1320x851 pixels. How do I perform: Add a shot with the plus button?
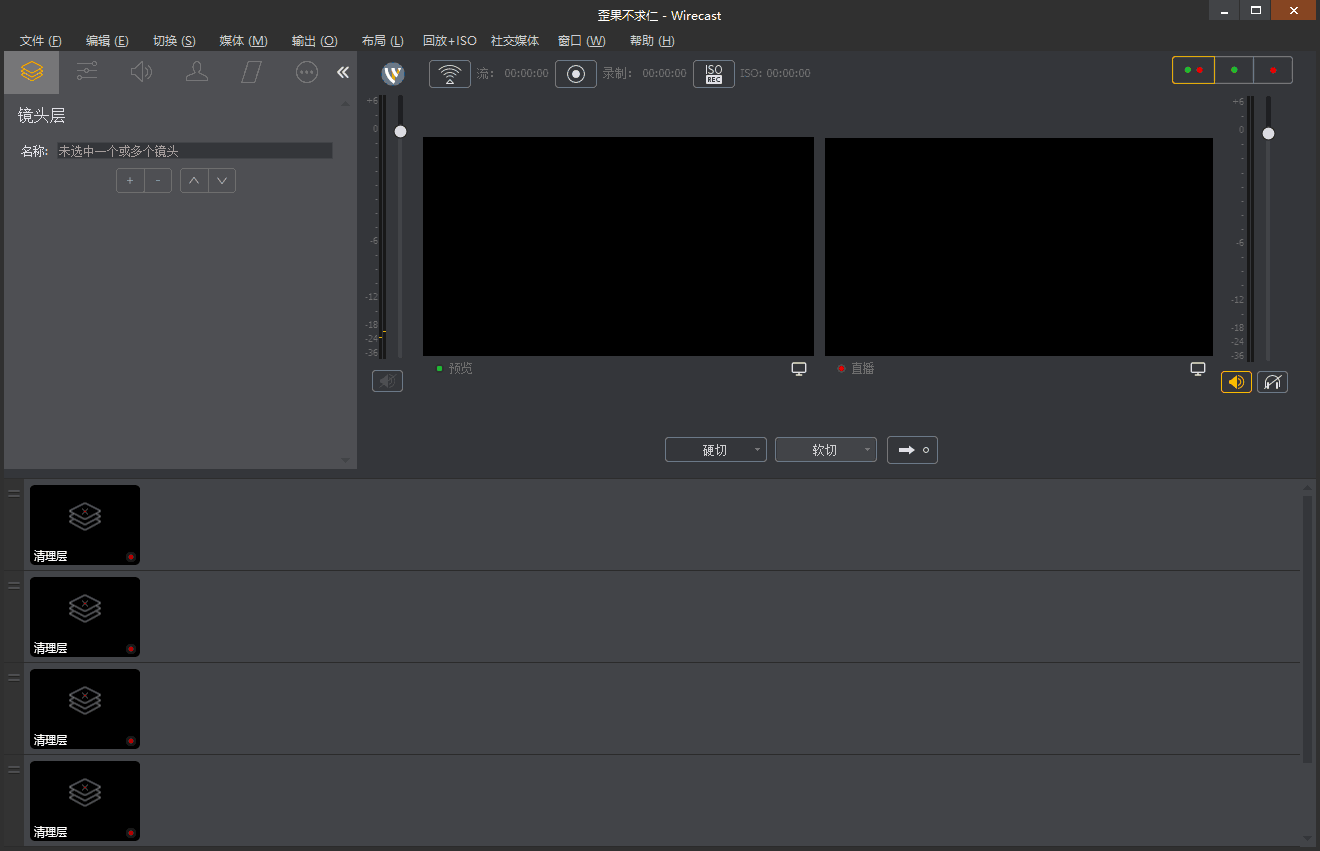pos(130,181)
